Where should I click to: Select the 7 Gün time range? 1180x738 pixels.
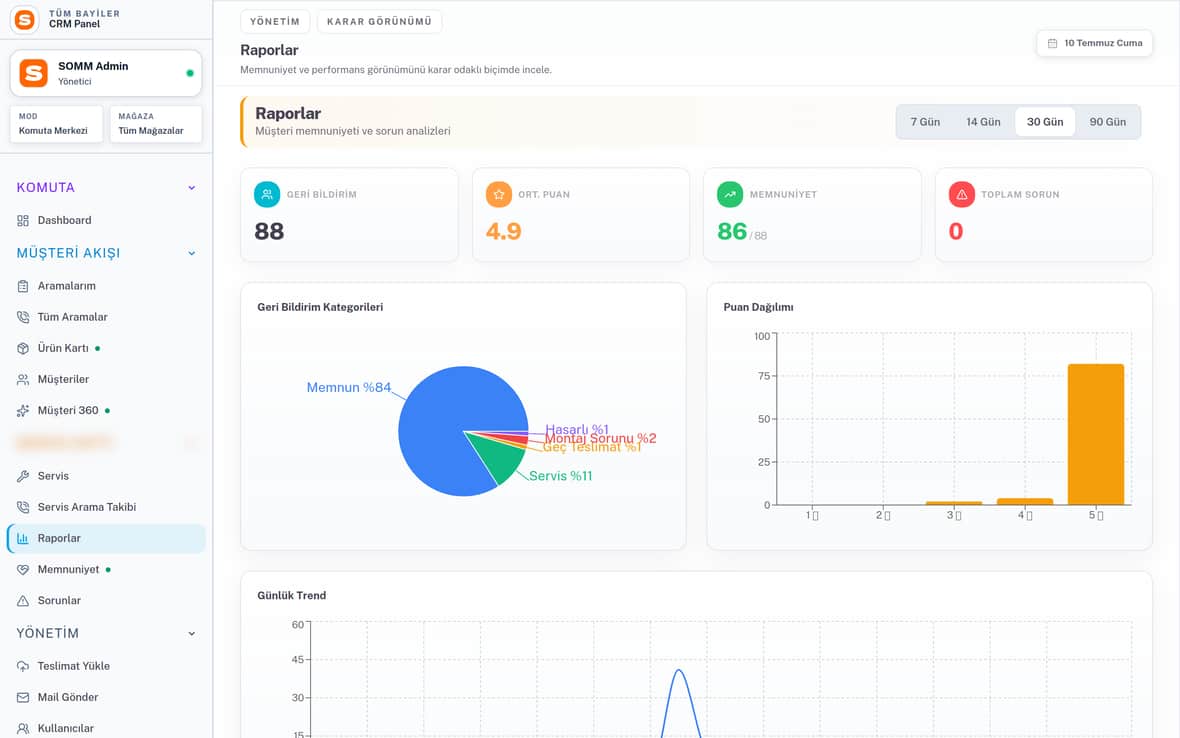pos(925,122)
